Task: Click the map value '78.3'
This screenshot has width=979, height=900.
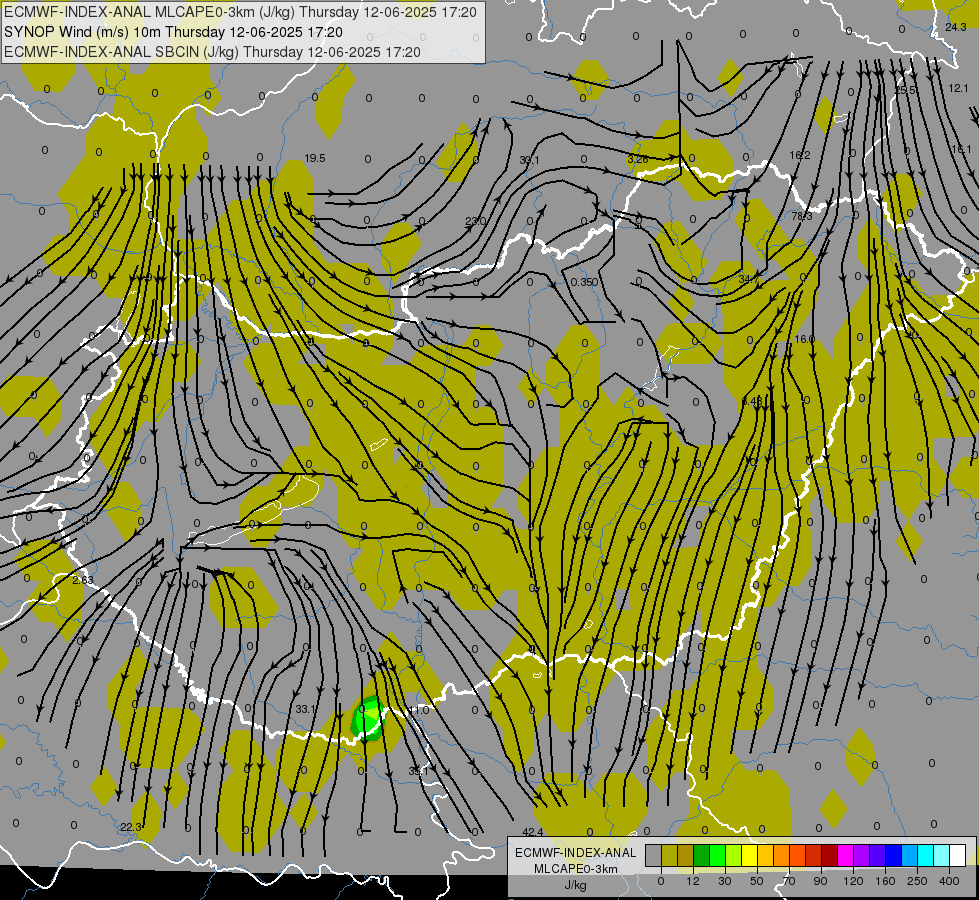Action: [x=802, y=216]
